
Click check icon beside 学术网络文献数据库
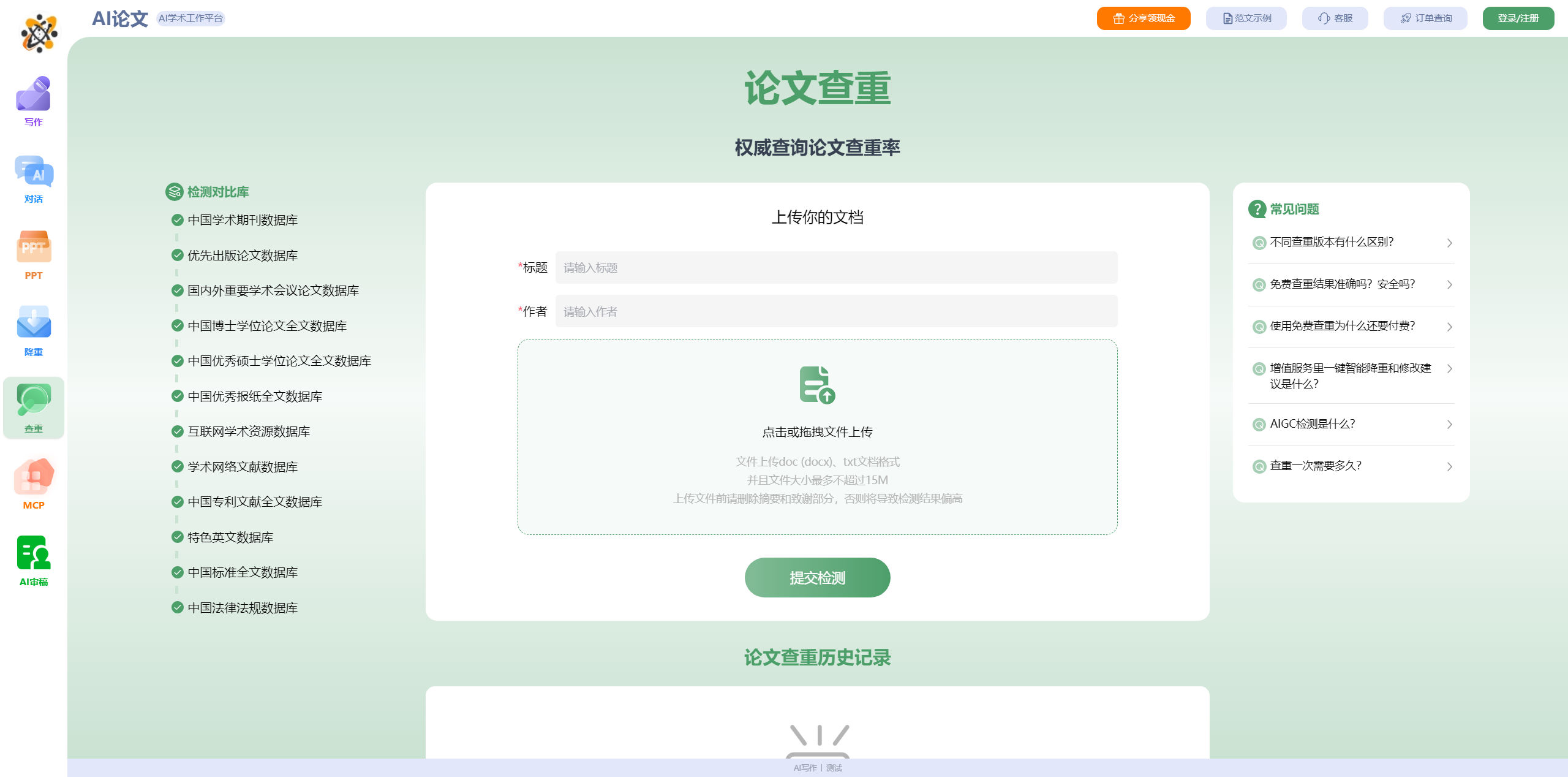[x=178, y=466]
